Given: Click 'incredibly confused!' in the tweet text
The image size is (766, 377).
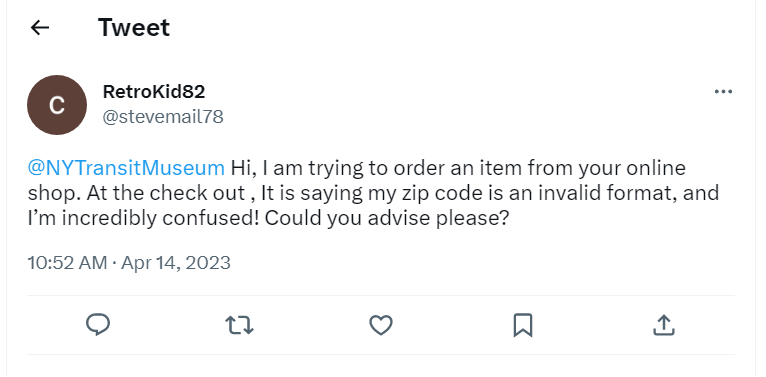Looking at the screenshot, I should (161, 218).
